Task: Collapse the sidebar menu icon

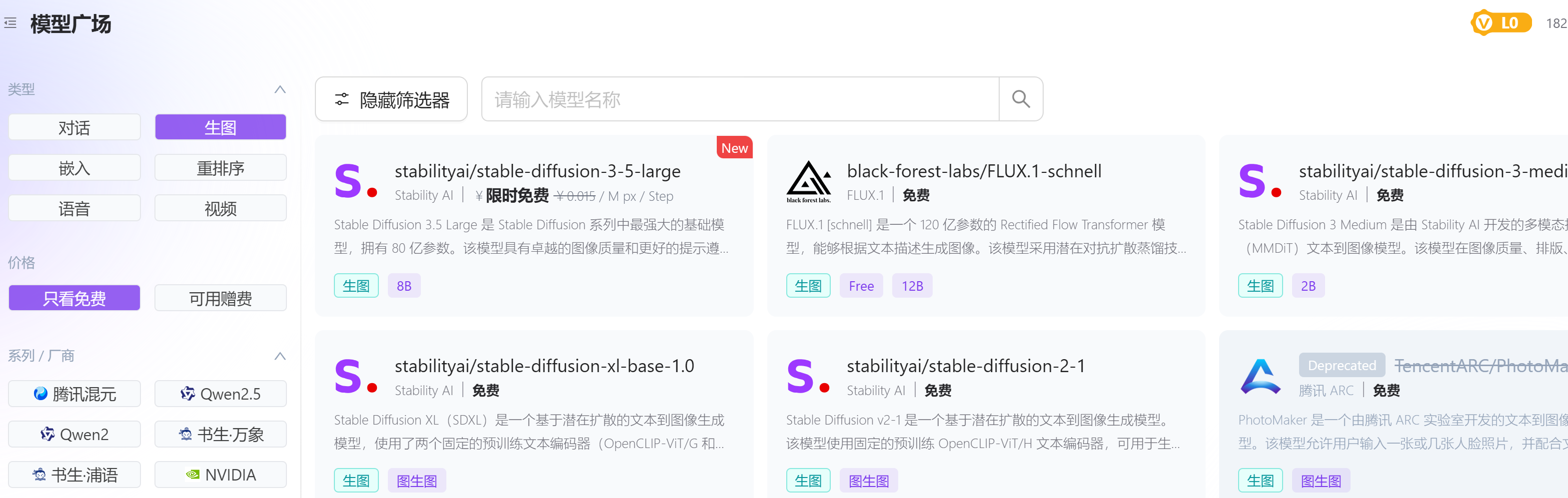Action: coord(10,23)
